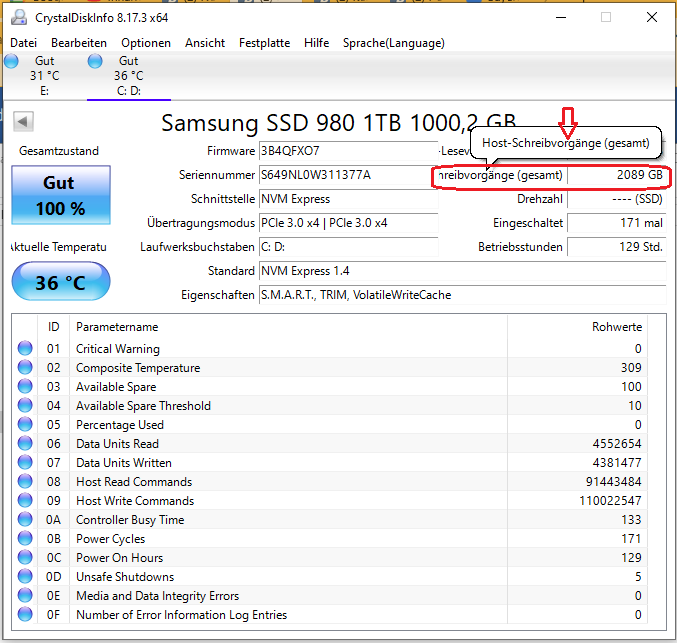Open the Optionen menu
The width and height of the screenshot is (677, 643).
coord(146,43)
